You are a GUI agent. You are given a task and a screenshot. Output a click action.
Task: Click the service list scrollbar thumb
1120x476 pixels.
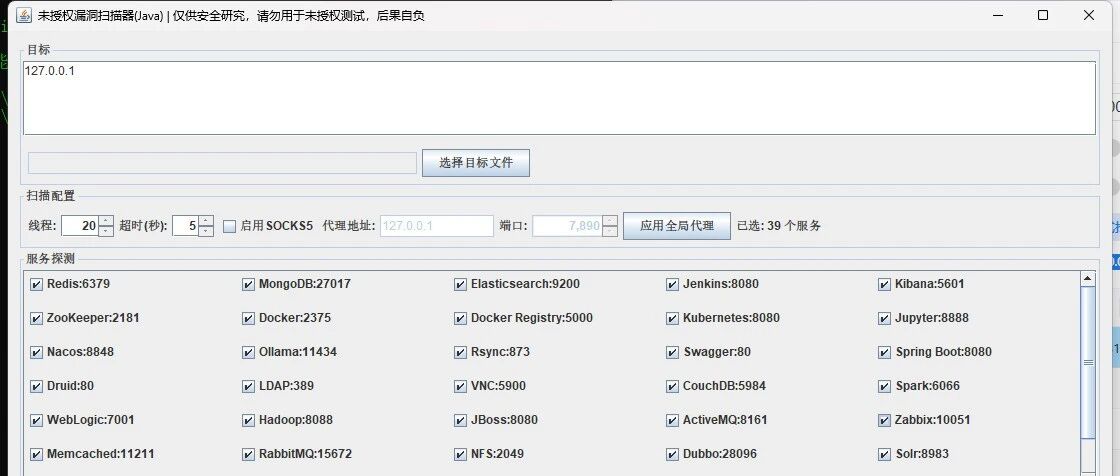(1087, 362)
